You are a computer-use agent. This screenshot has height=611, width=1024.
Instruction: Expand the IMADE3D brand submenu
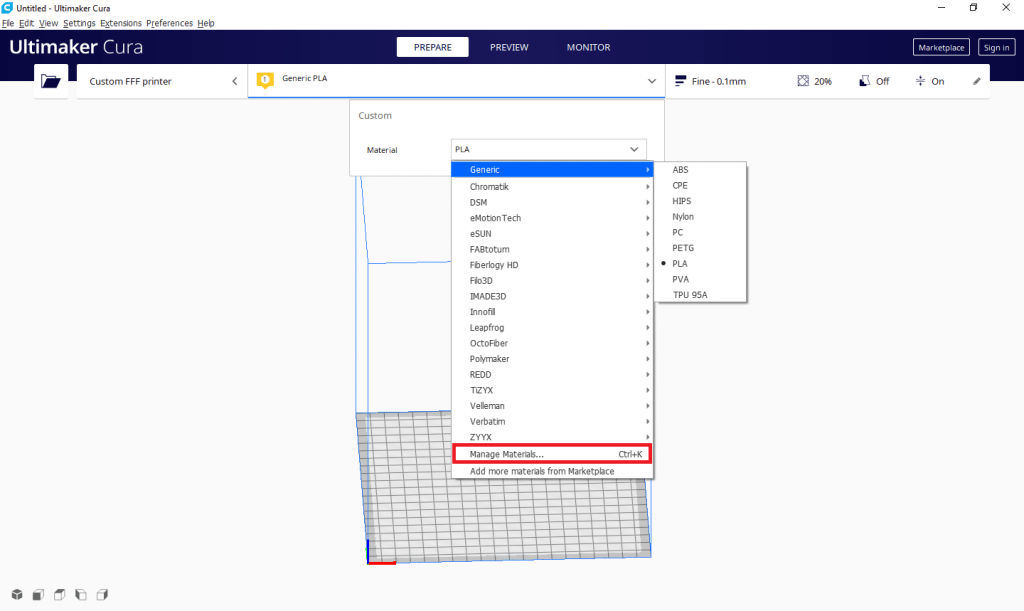pyautogui.click(x=552, y=296)
